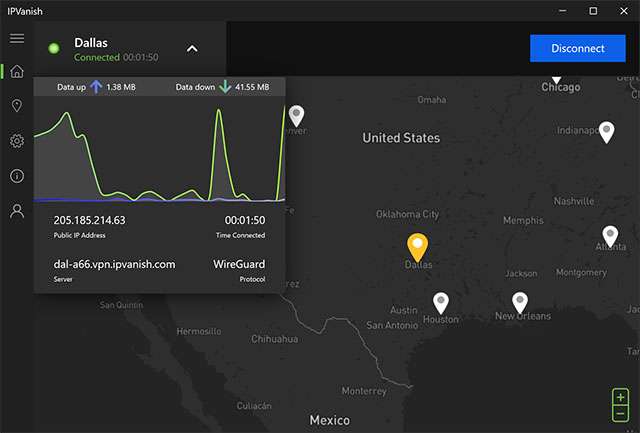Go to the Home sidebar icon
Viewport: 640px width, 433px height.
click(x=17, y=71)
